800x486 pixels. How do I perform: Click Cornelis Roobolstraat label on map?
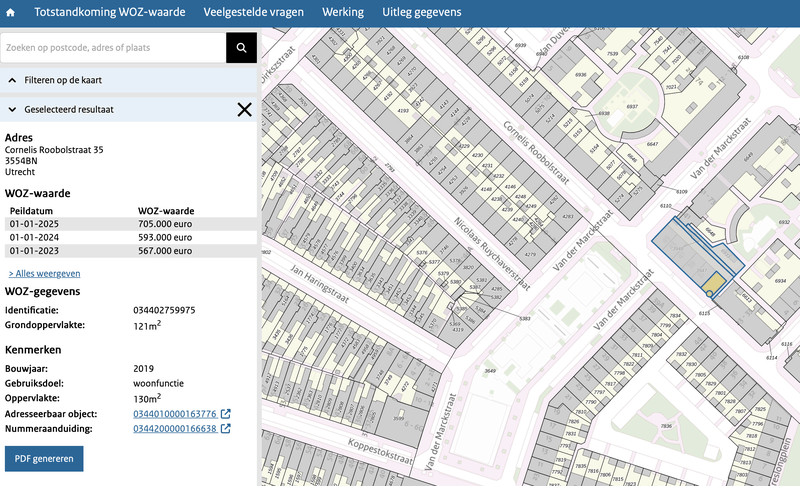[536, 152]
